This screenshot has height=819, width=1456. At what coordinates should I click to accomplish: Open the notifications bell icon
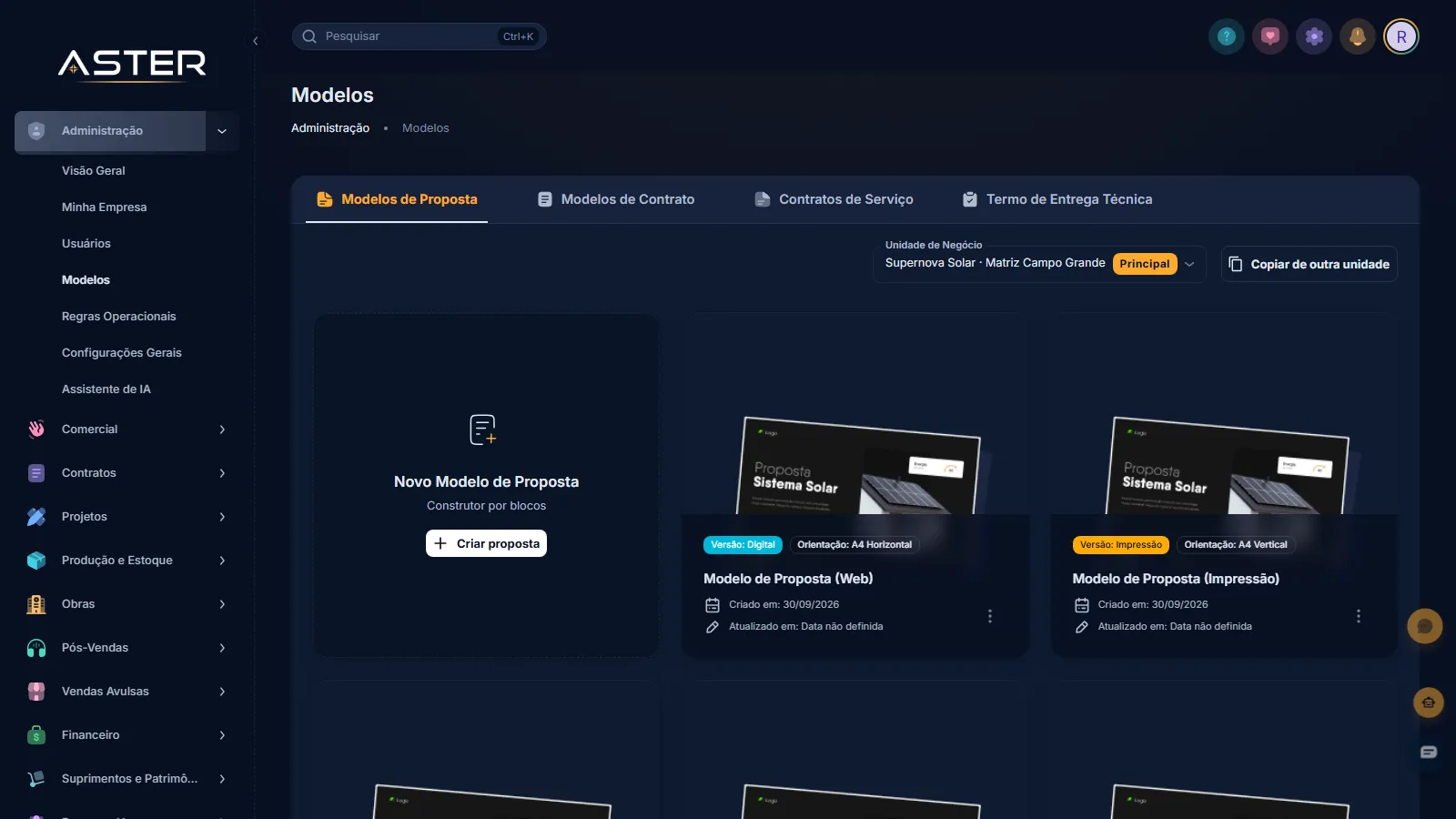[x=1358, y=36]
